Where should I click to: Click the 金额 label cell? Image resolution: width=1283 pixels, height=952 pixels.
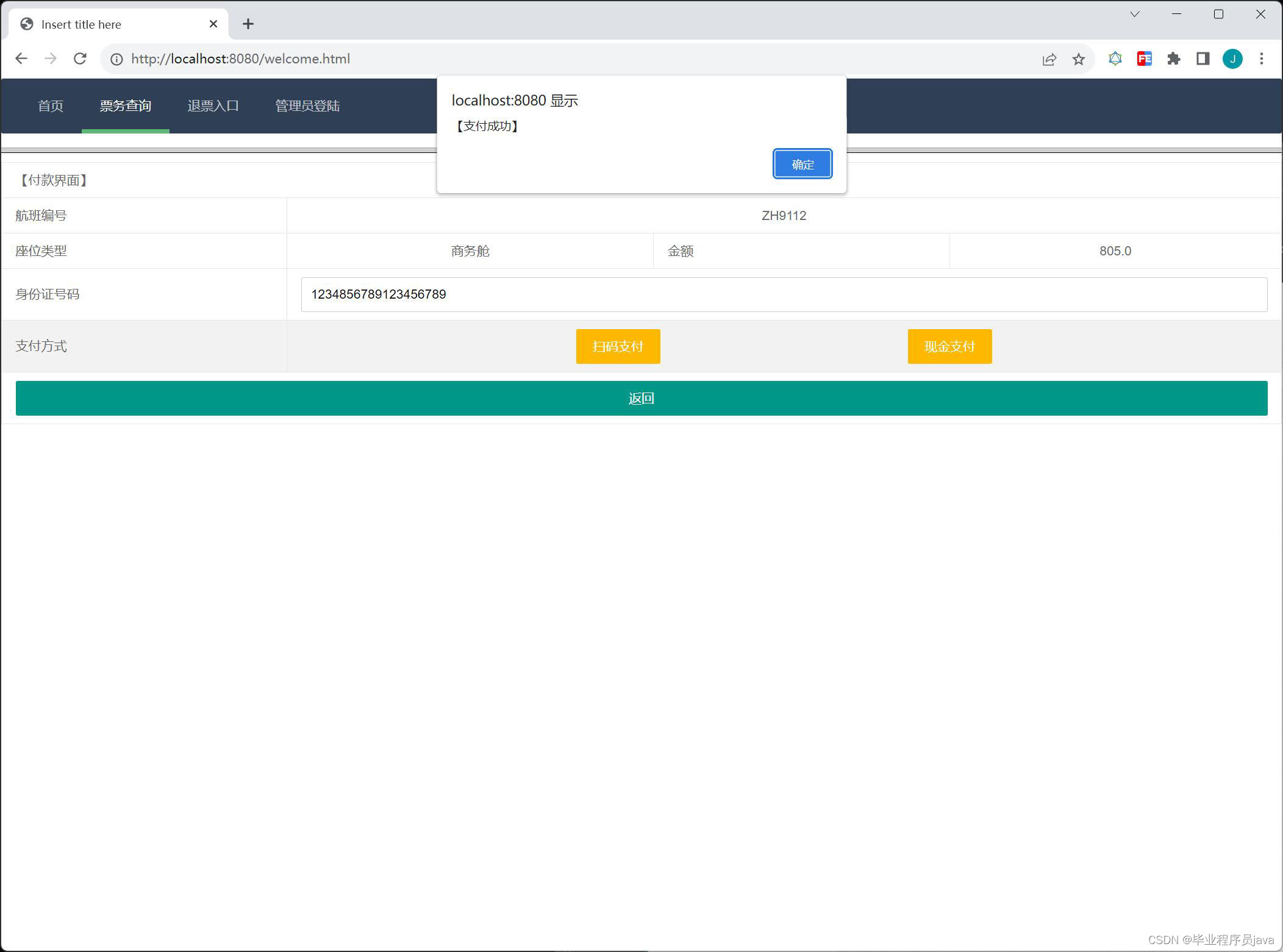pos(801,251)
